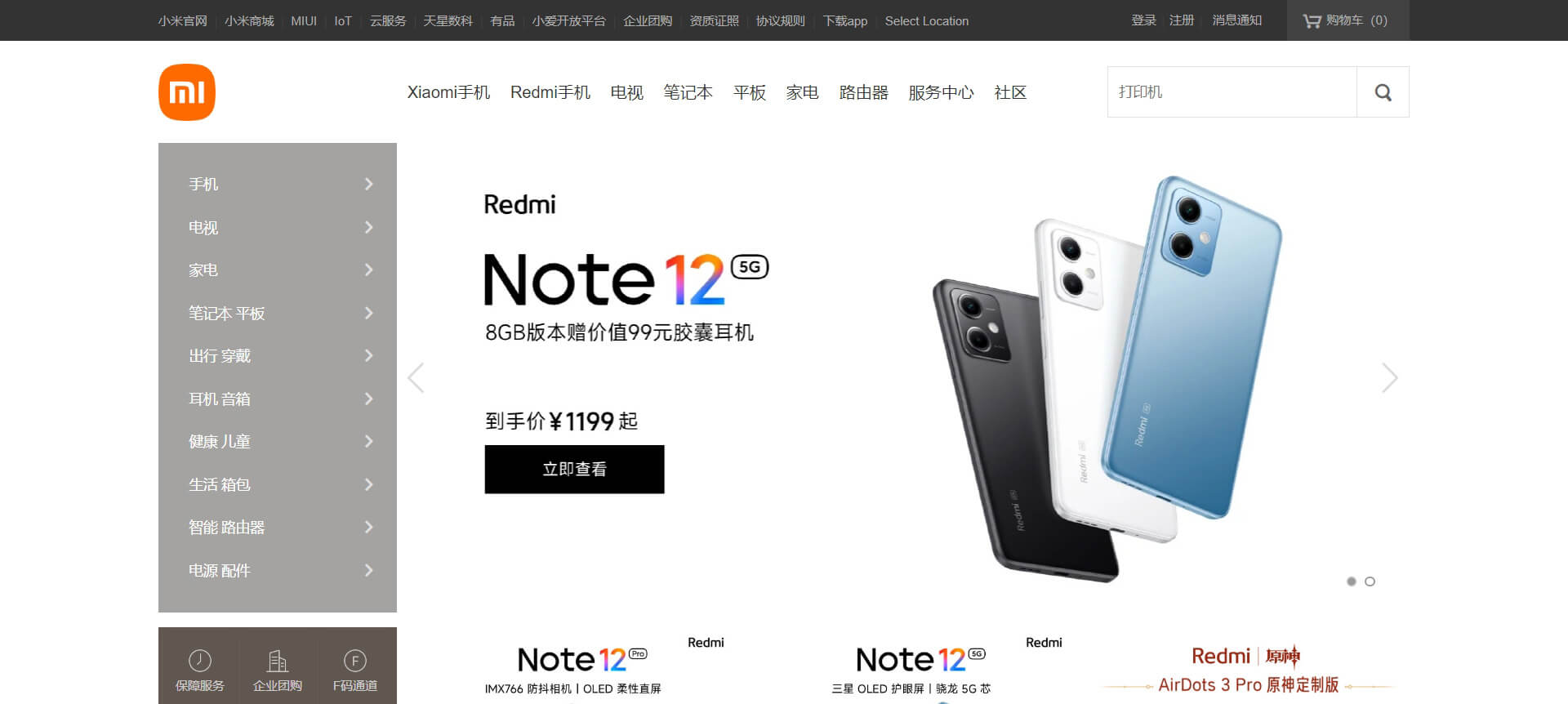Open the F码通道 icon
Screen dimensions: 1568x704
tap(355, 660)
